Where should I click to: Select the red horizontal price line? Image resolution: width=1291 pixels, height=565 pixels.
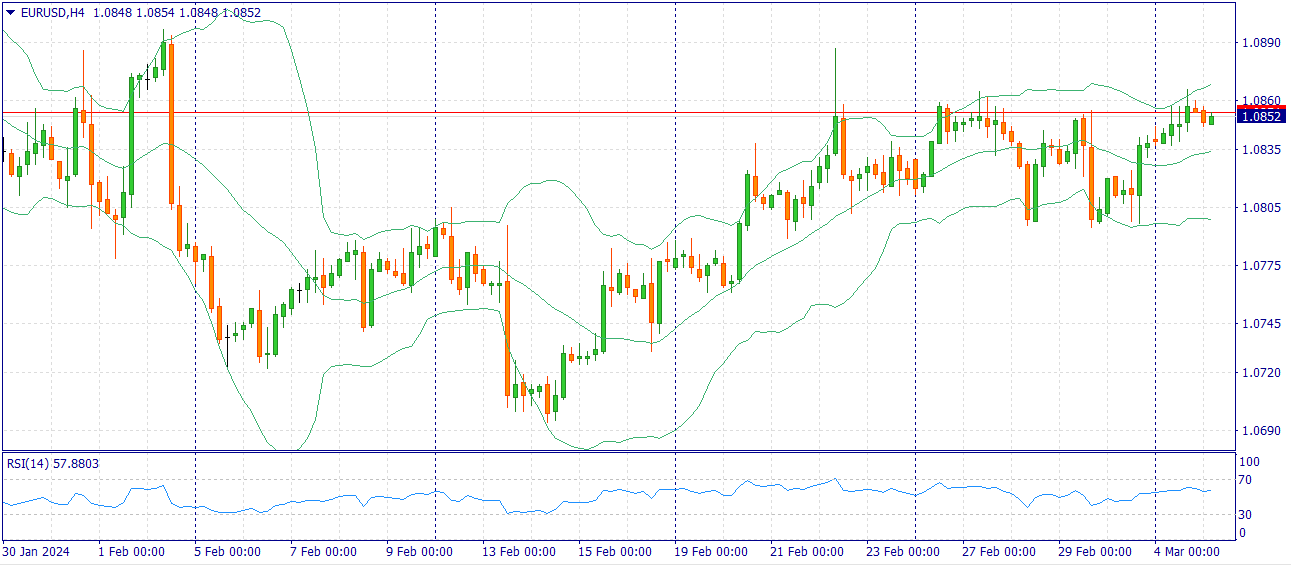600,113
